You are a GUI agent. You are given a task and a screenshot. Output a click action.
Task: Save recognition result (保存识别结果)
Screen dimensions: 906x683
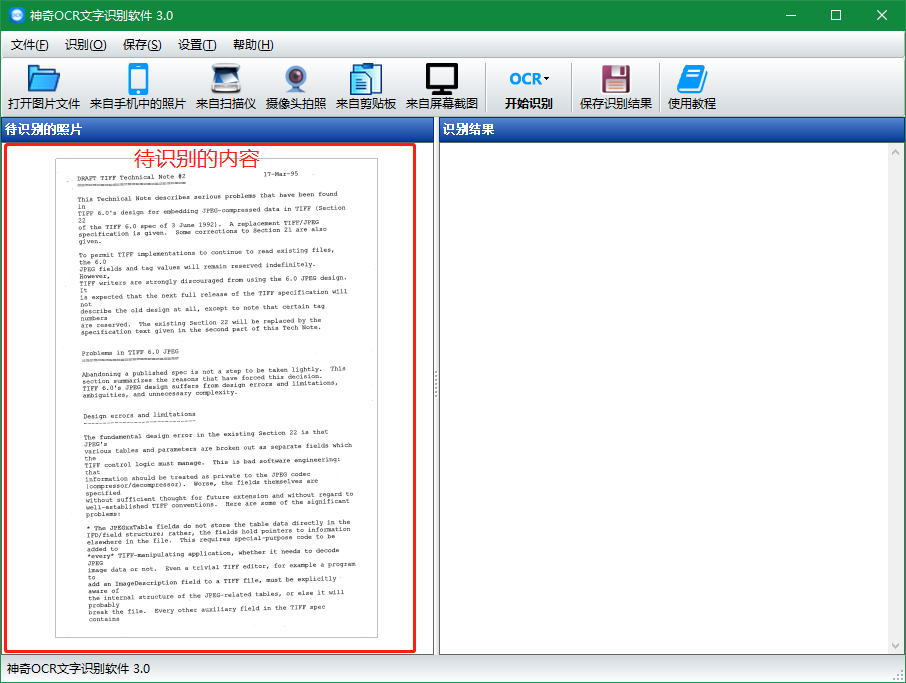click(616, 87)
